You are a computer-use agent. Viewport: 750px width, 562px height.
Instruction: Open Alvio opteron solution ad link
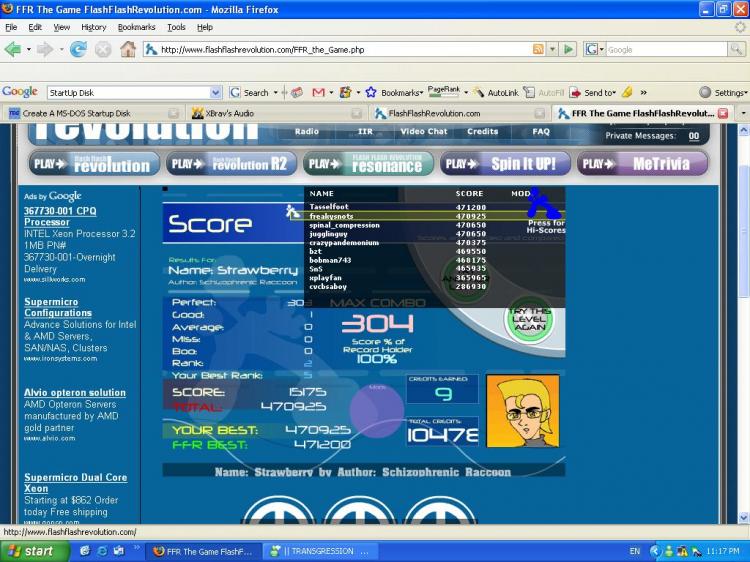pyautogui.click(x=75, y=393)
